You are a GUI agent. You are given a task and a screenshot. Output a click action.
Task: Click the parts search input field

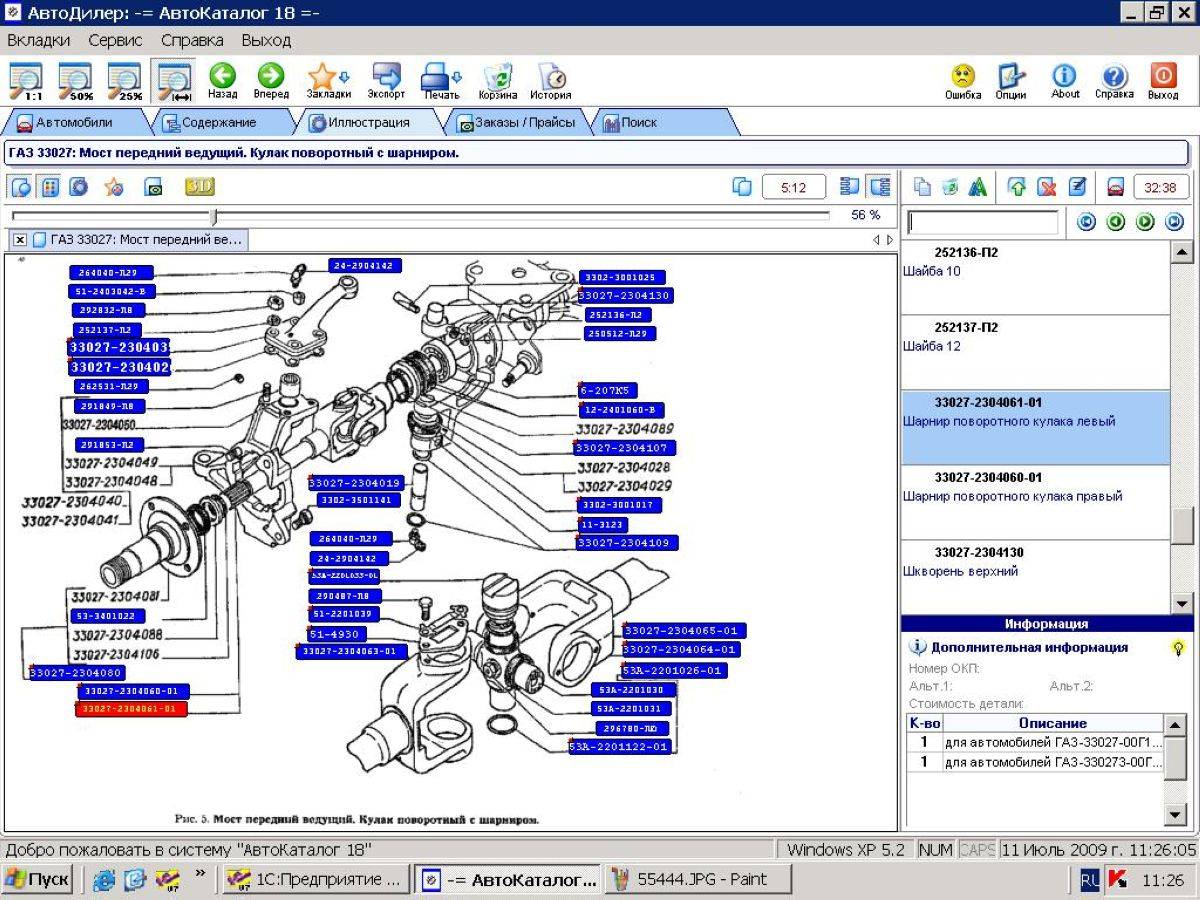[982, 222]
